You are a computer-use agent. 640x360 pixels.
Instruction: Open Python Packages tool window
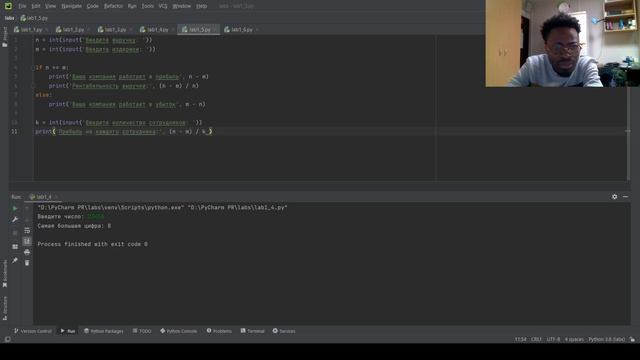pos(104,331)
